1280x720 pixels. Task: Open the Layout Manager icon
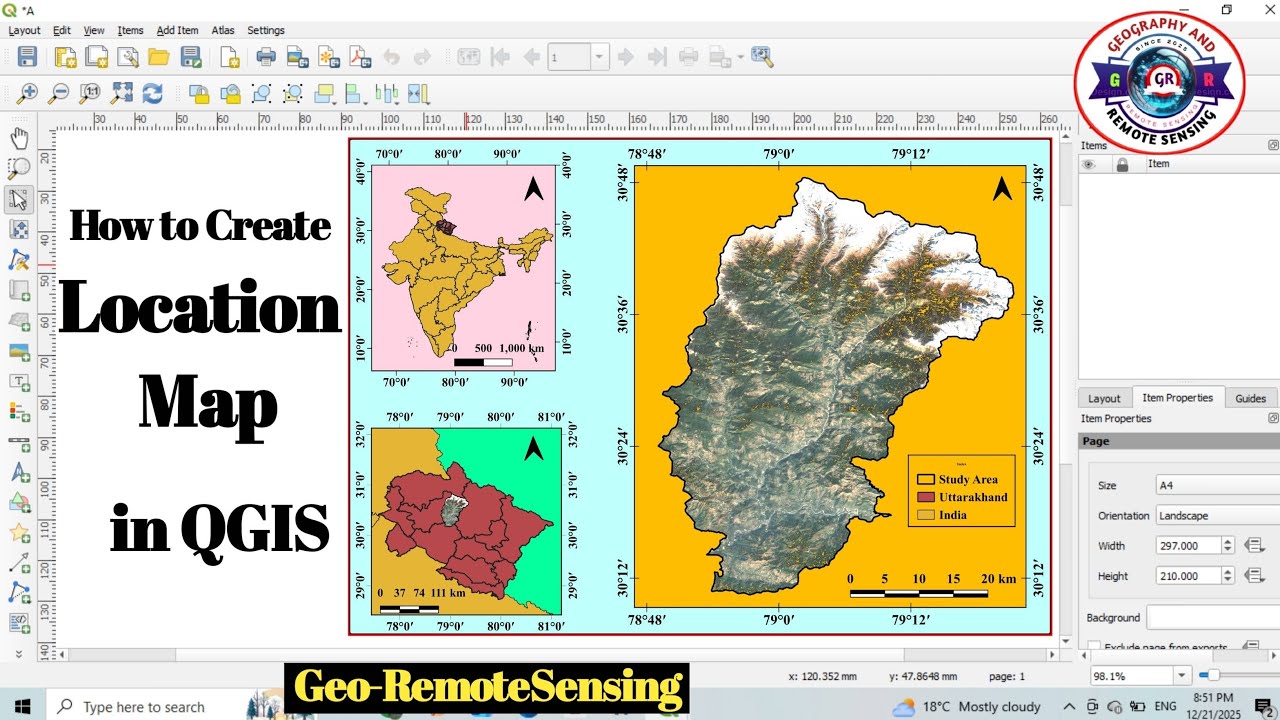coord(128,57)
